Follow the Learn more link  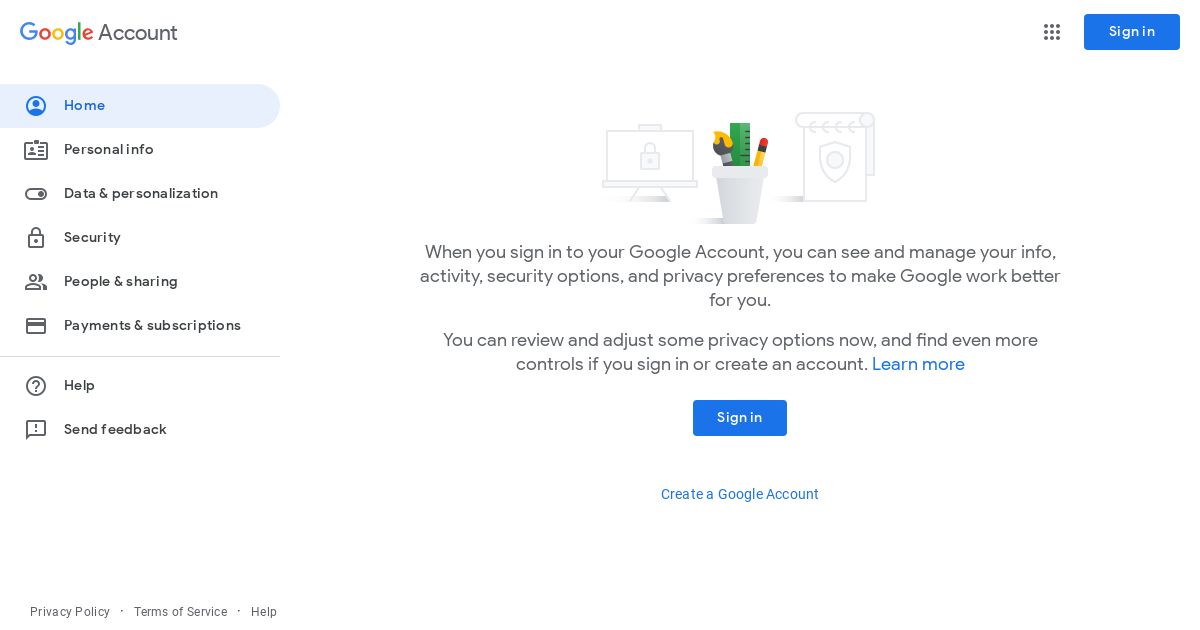click(x=918, y=365)
